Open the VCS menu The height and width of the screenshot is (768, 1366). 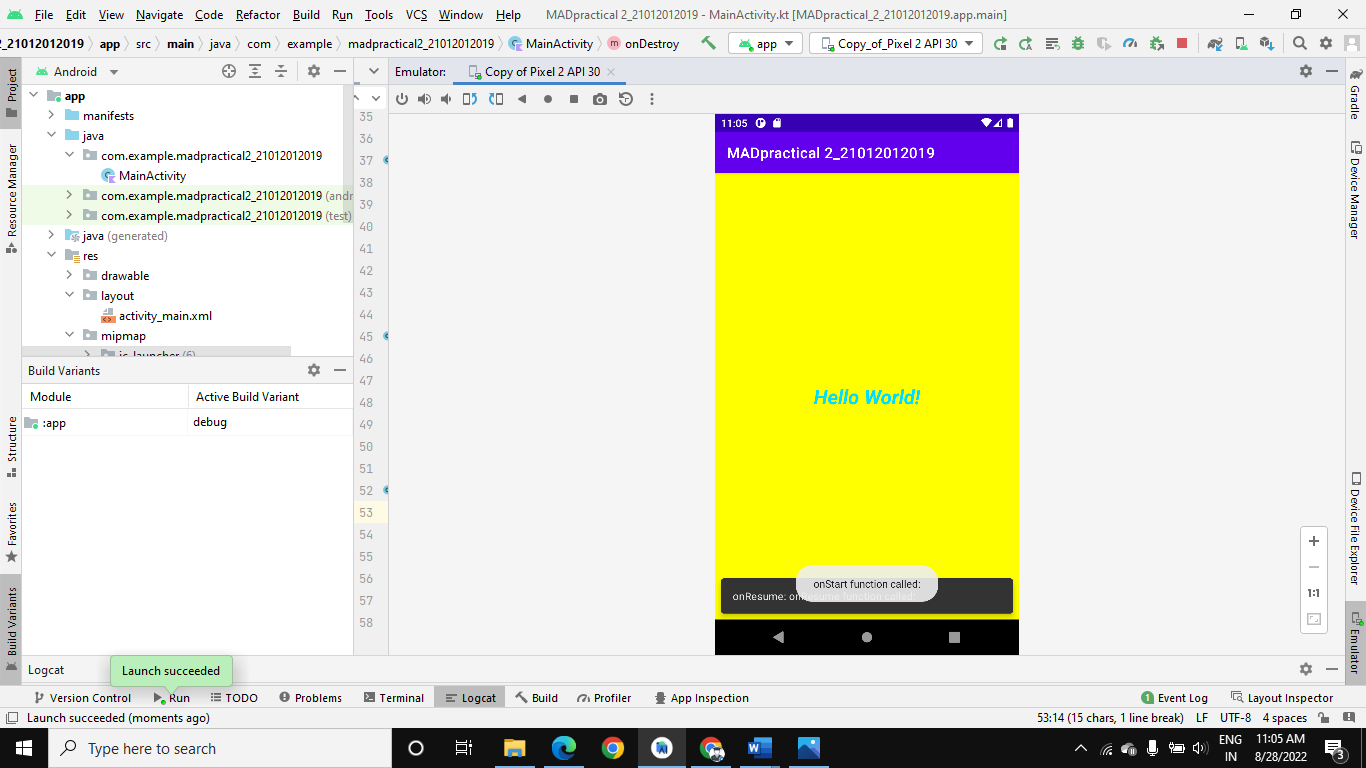pyautogui.click(x=416, y=15)
